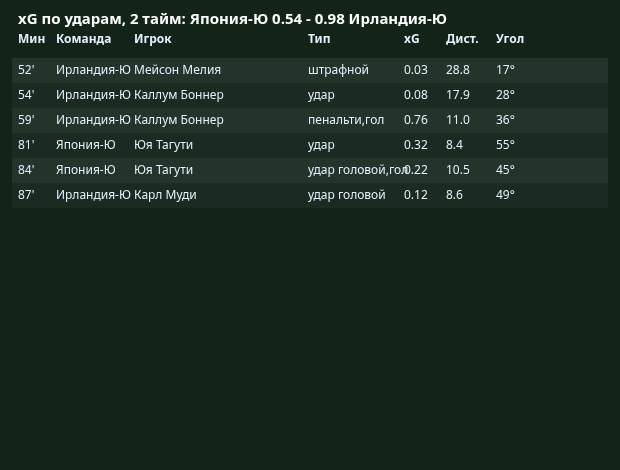Select 'Каллум Боннер' in the 54' row

pos(179,95)
